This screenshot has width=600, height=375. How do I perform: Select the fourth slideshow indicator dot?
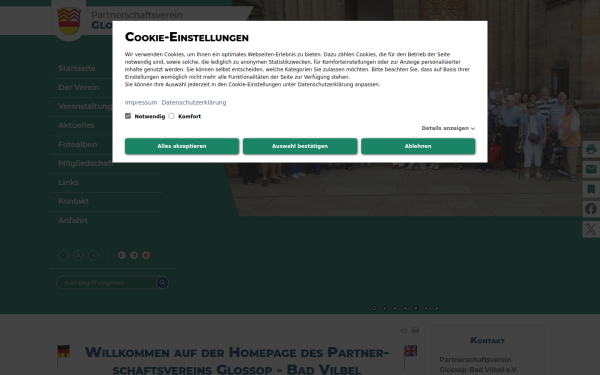pyautogui.click(x=405, y=308)
